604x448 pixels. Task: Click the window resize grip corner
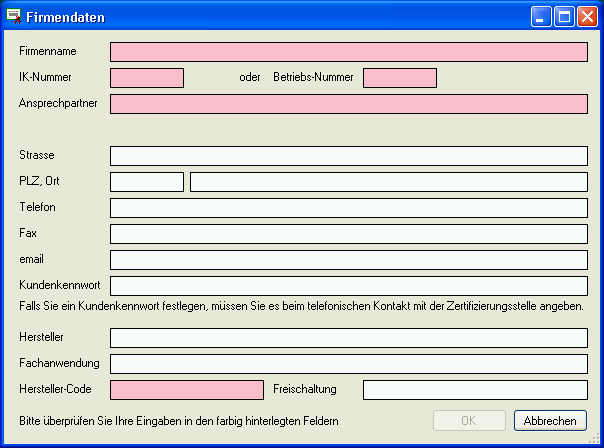(x=595, y=438)
